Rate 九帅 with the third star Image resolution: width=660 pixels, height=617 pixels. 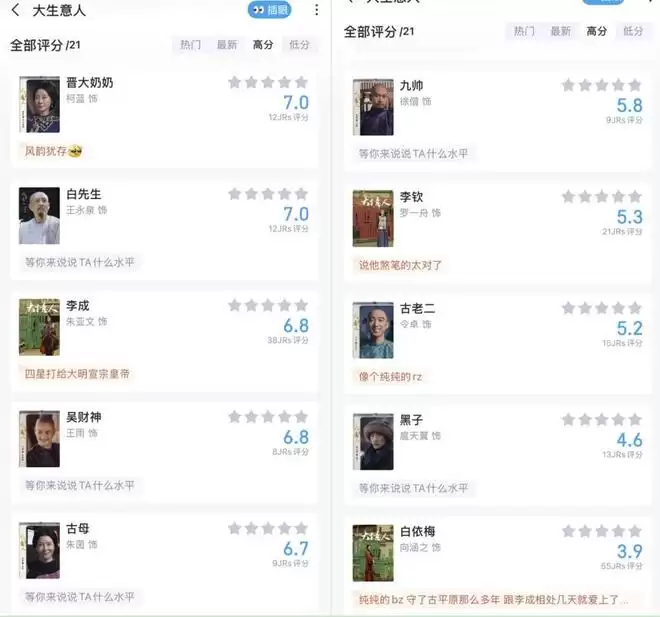pos(601,85)
